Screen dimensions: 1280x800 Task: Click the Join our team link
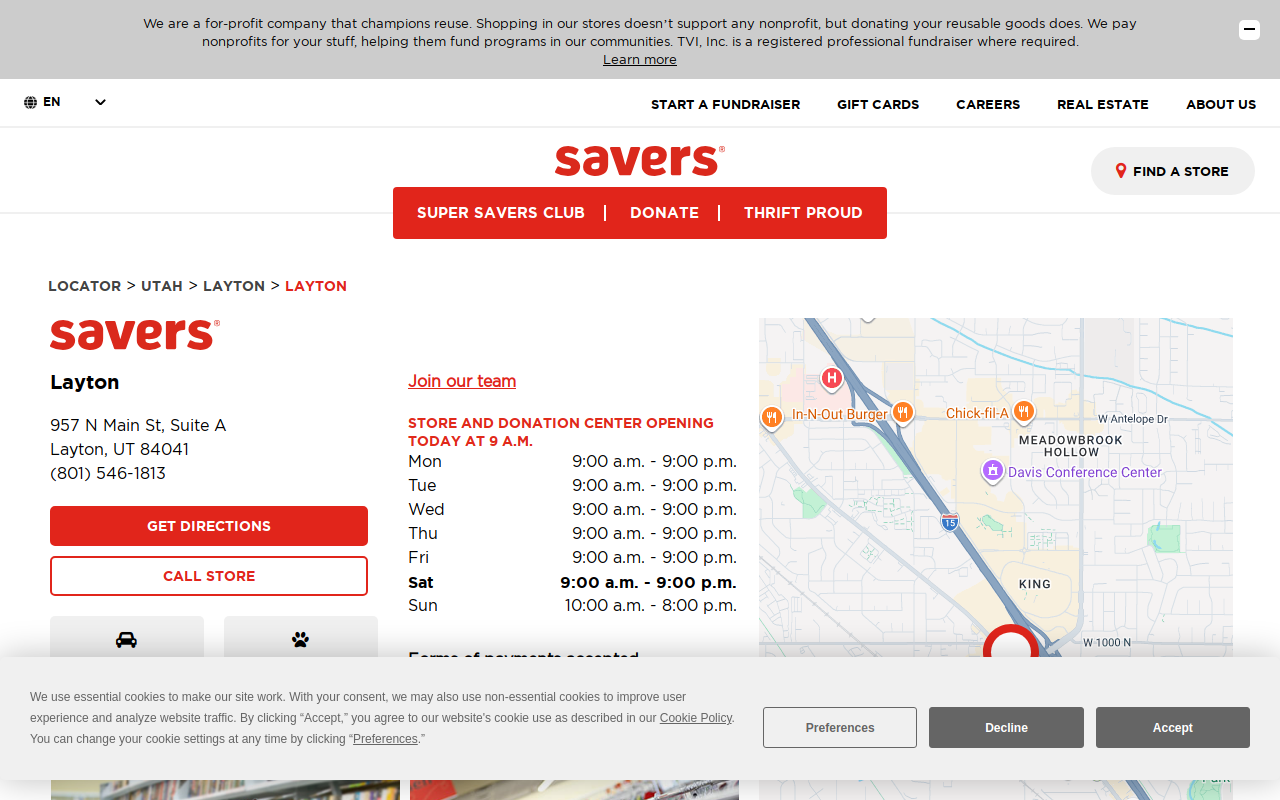(462, 381)
